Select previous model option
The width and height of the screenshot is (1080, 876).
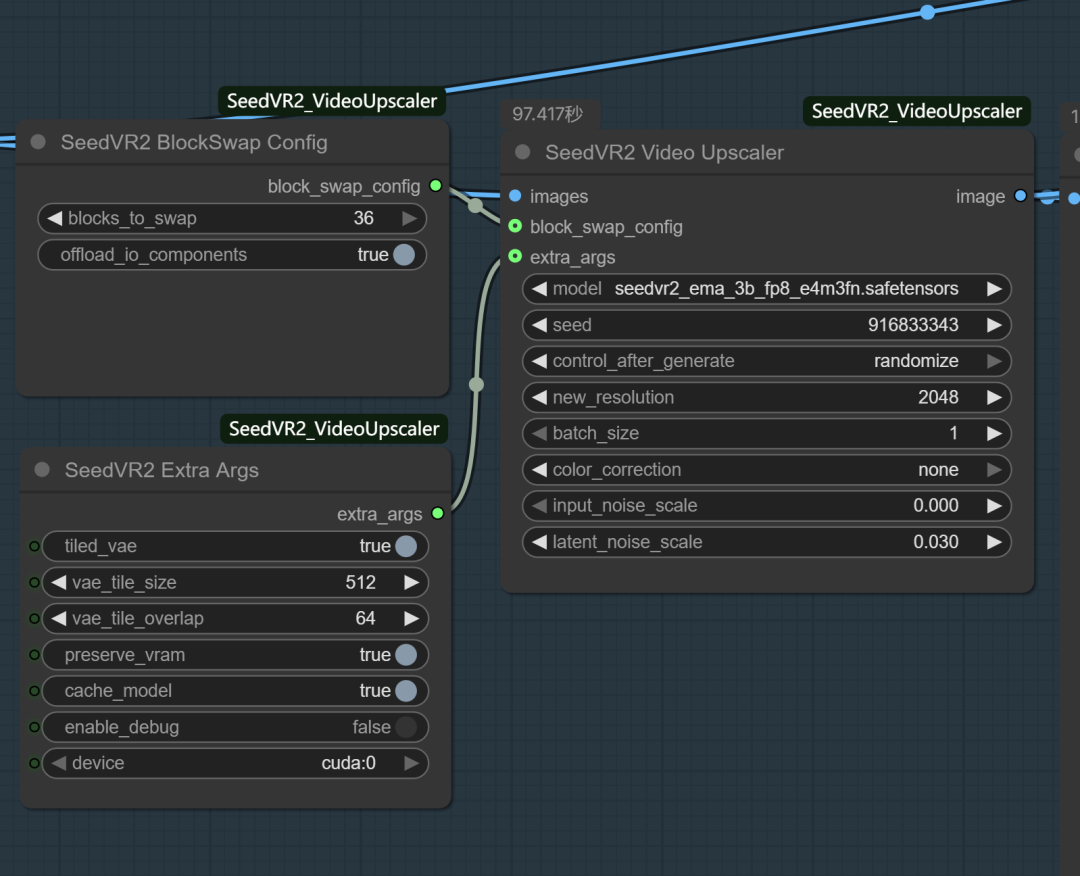coord(539,289)
